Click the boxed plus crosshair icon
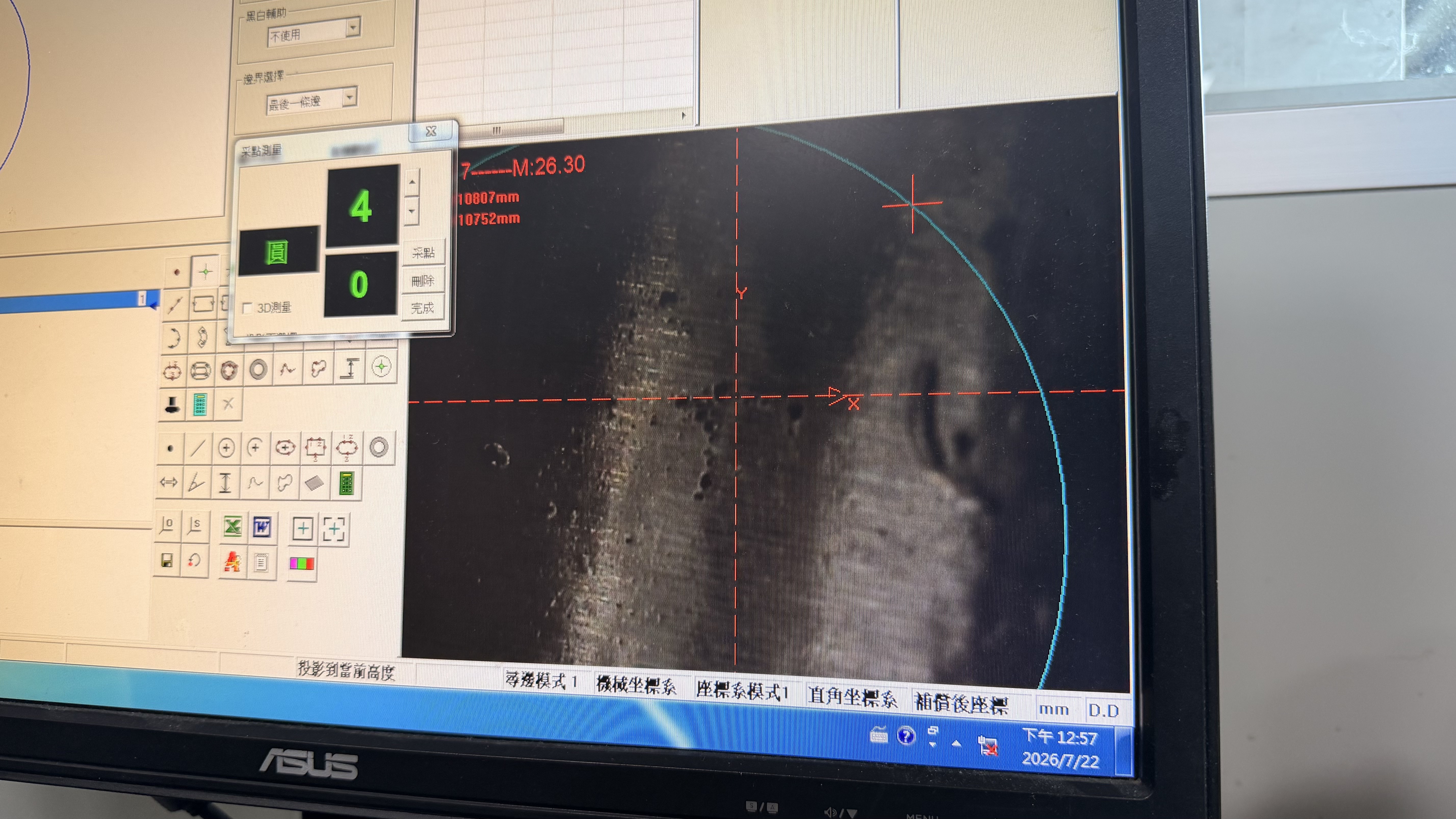The width and height of the screenshot is (1456, 819). coord(303,528)
